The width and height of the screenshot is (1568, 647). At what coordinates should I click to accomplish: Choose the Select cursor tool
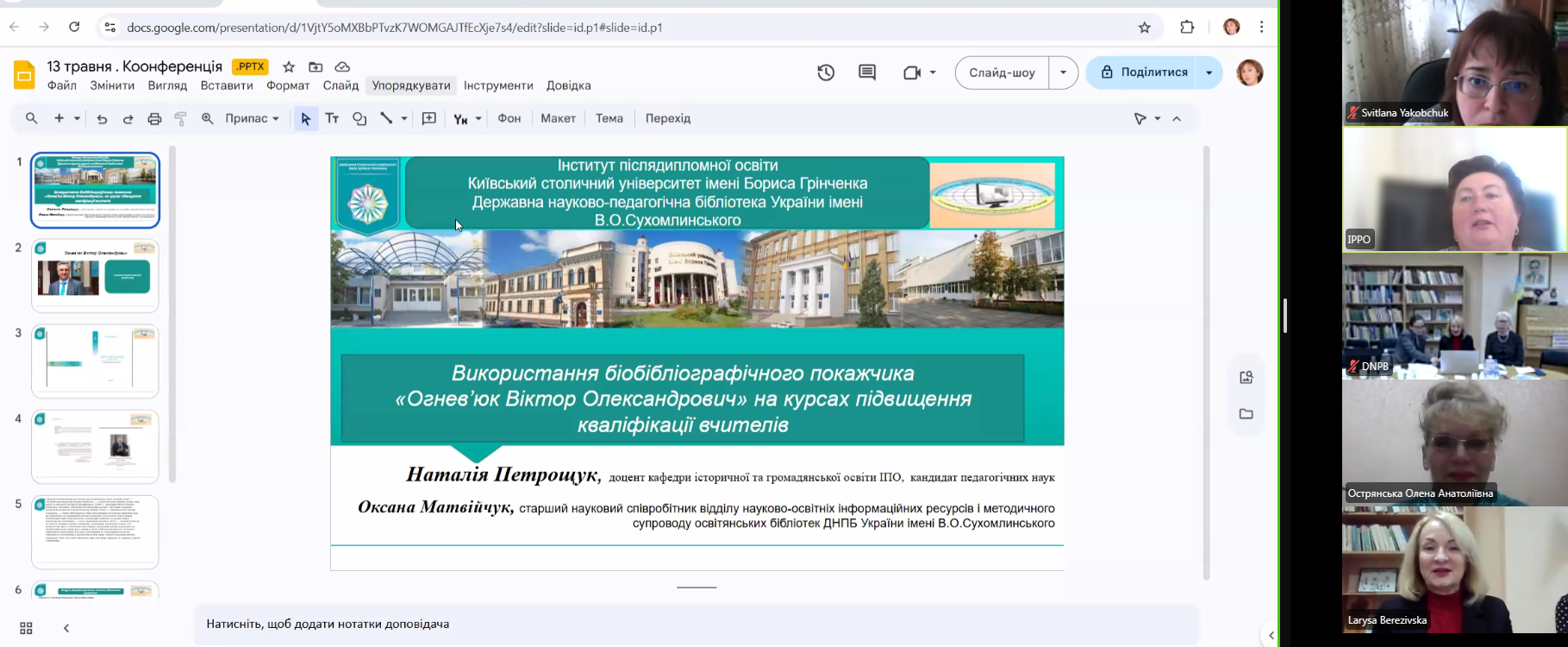tap(305, 119)
